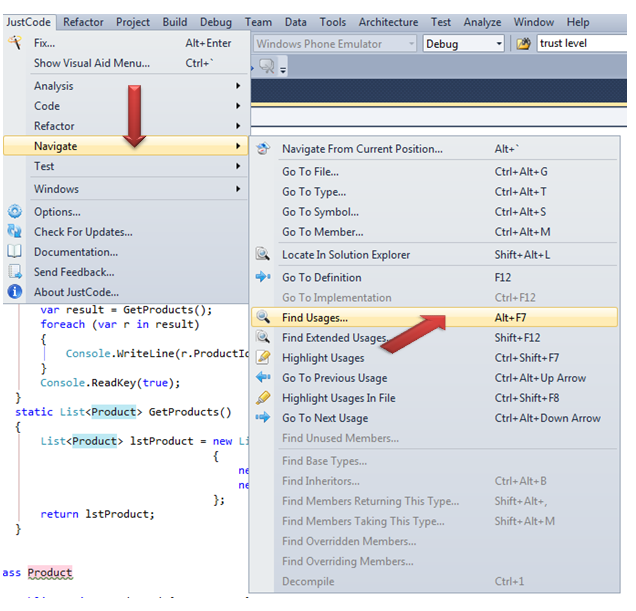The image size is (636, 611).
Task: Select Find Extended Usages entry
Action: pyautogui.click(x=334, y=338)
